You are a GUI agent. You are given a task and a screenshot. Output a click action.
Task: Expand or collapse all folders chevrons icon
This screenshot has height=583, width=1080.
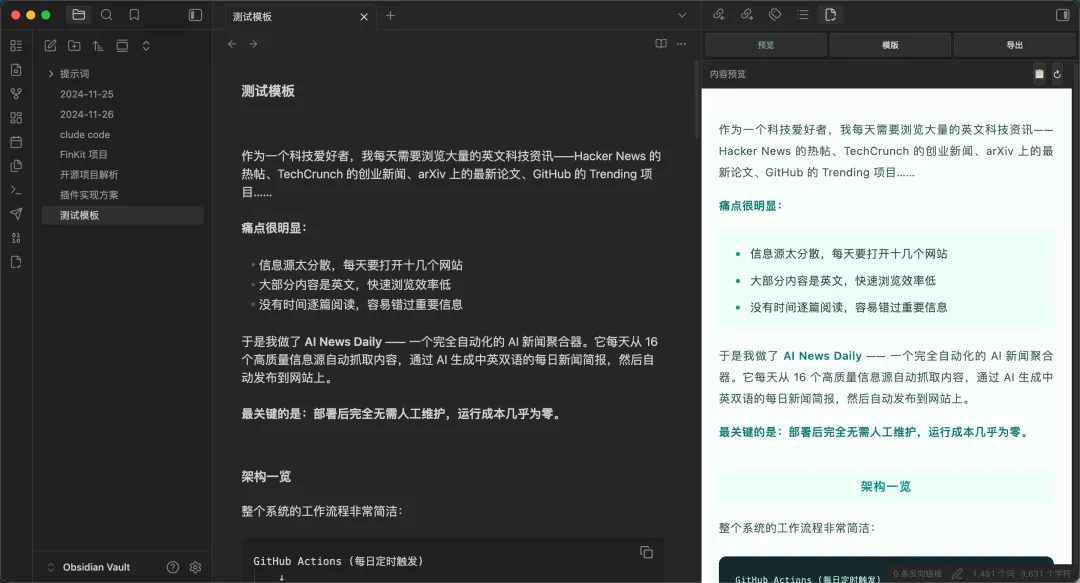coord(146,45)
